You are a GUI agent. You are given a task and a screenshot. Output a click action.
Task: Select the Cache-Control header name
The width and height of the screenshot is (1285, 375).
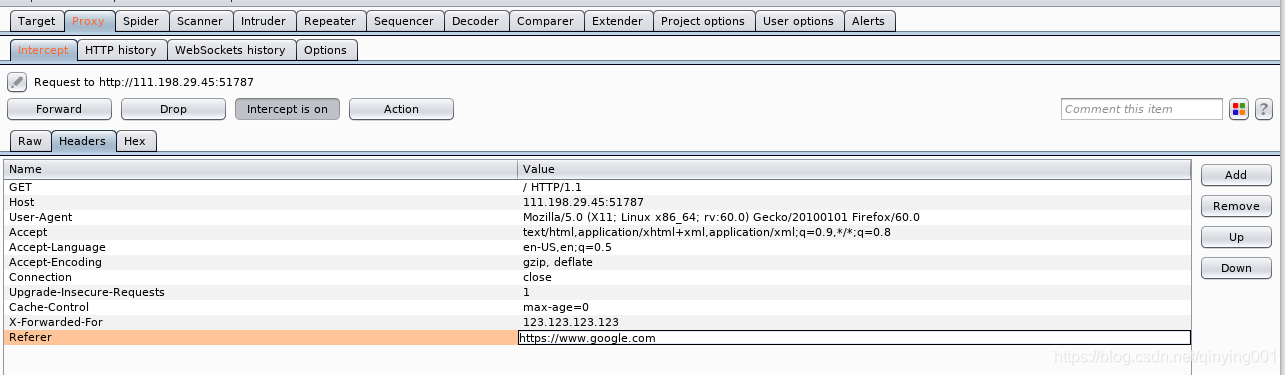(49, 307)
